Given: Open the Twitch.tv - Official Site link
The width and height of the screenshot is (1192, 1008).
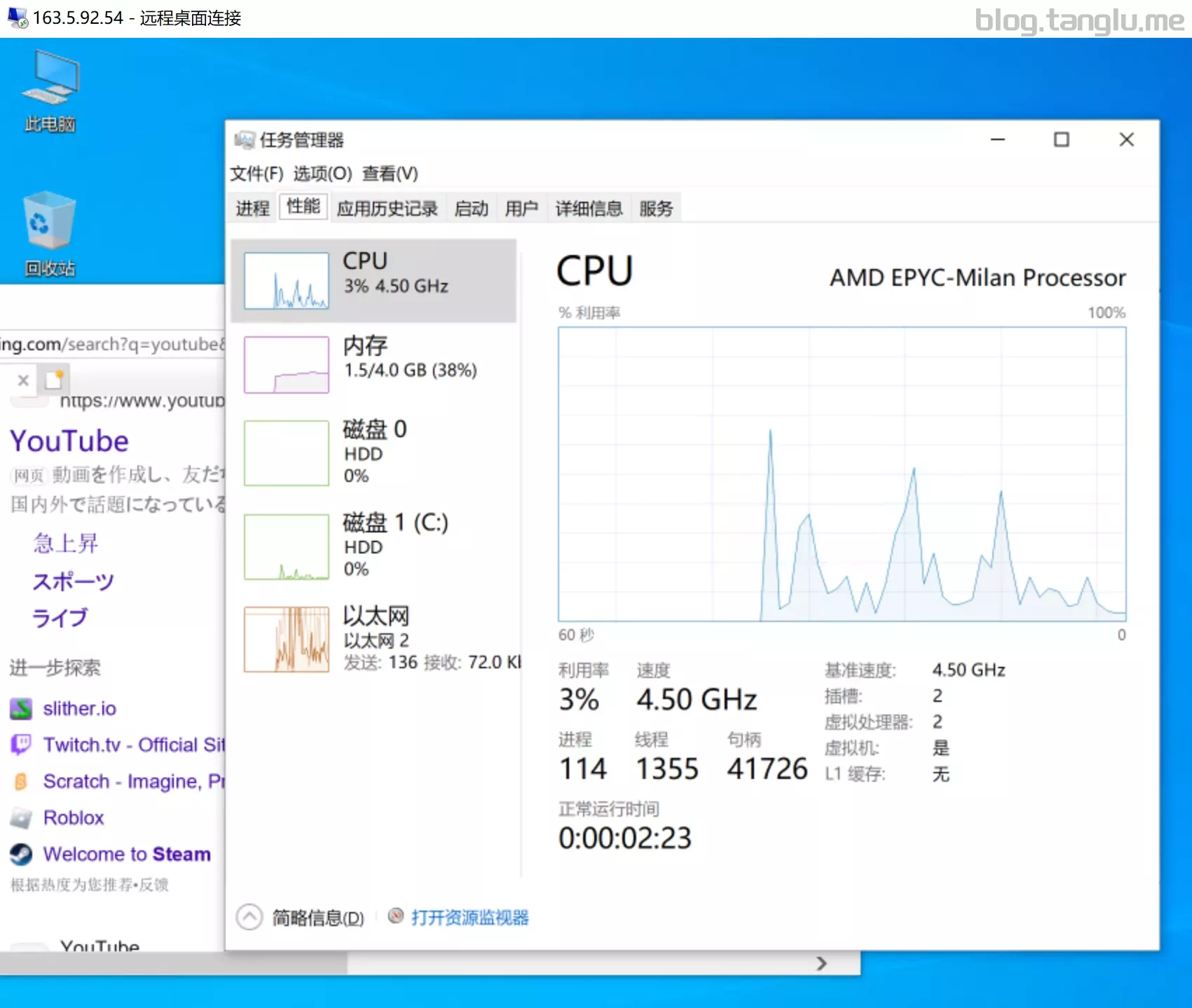Looking at the screenshot, I should (x=134, y=745).
